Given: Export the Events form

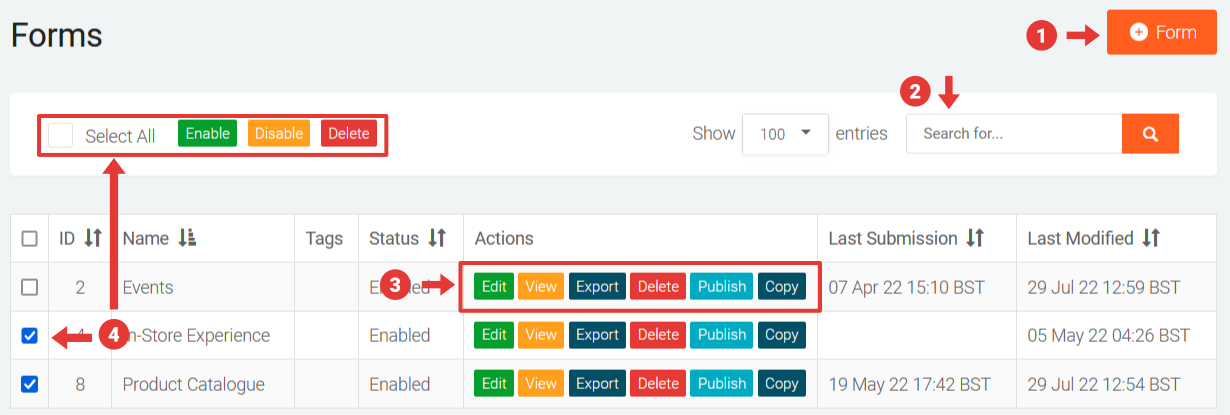Looking at the screenshot, I should pos(597,287).
